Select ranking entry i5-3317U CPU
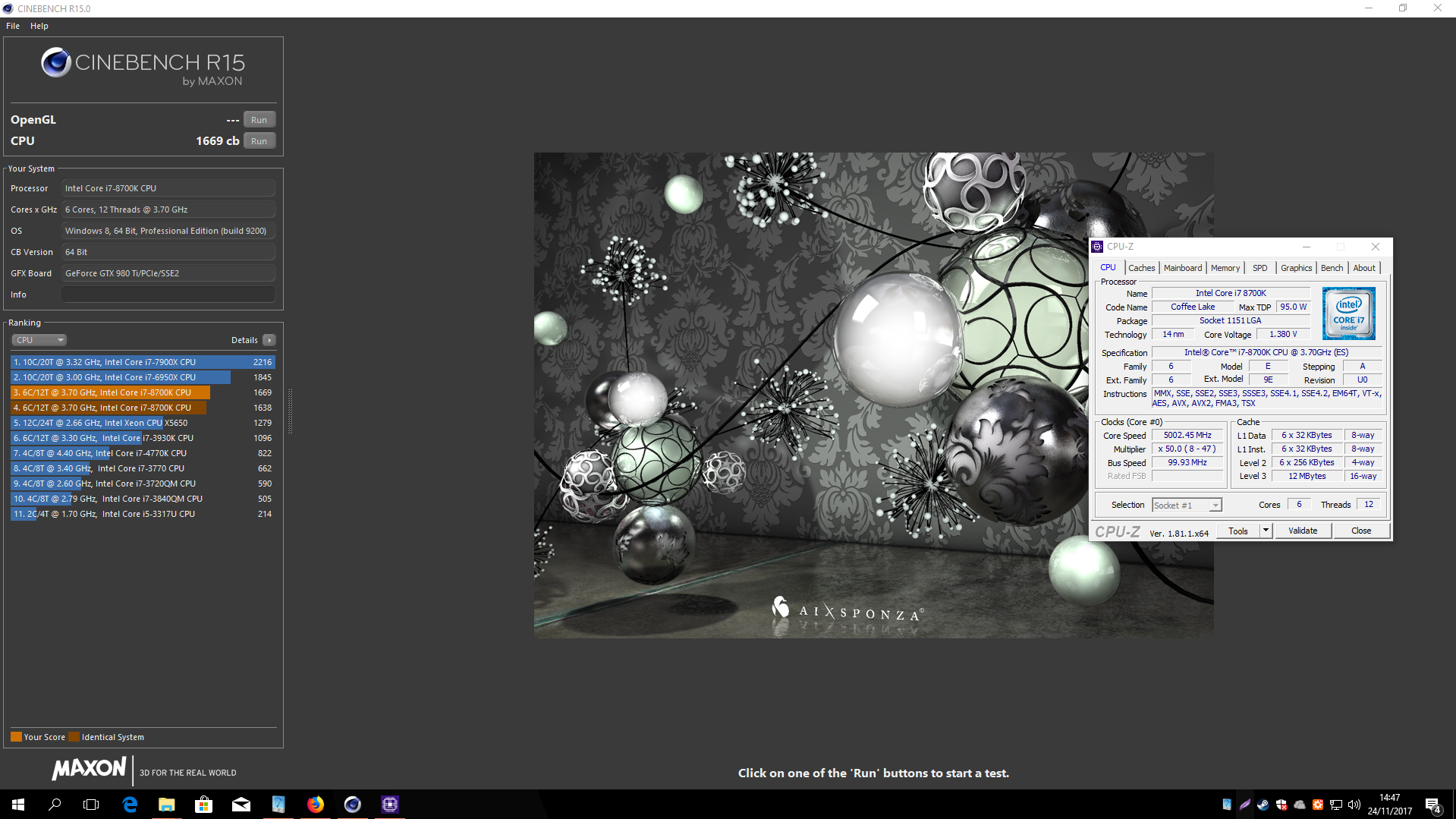The height and width of the screenshot is (819, 1456). [143, 514]
